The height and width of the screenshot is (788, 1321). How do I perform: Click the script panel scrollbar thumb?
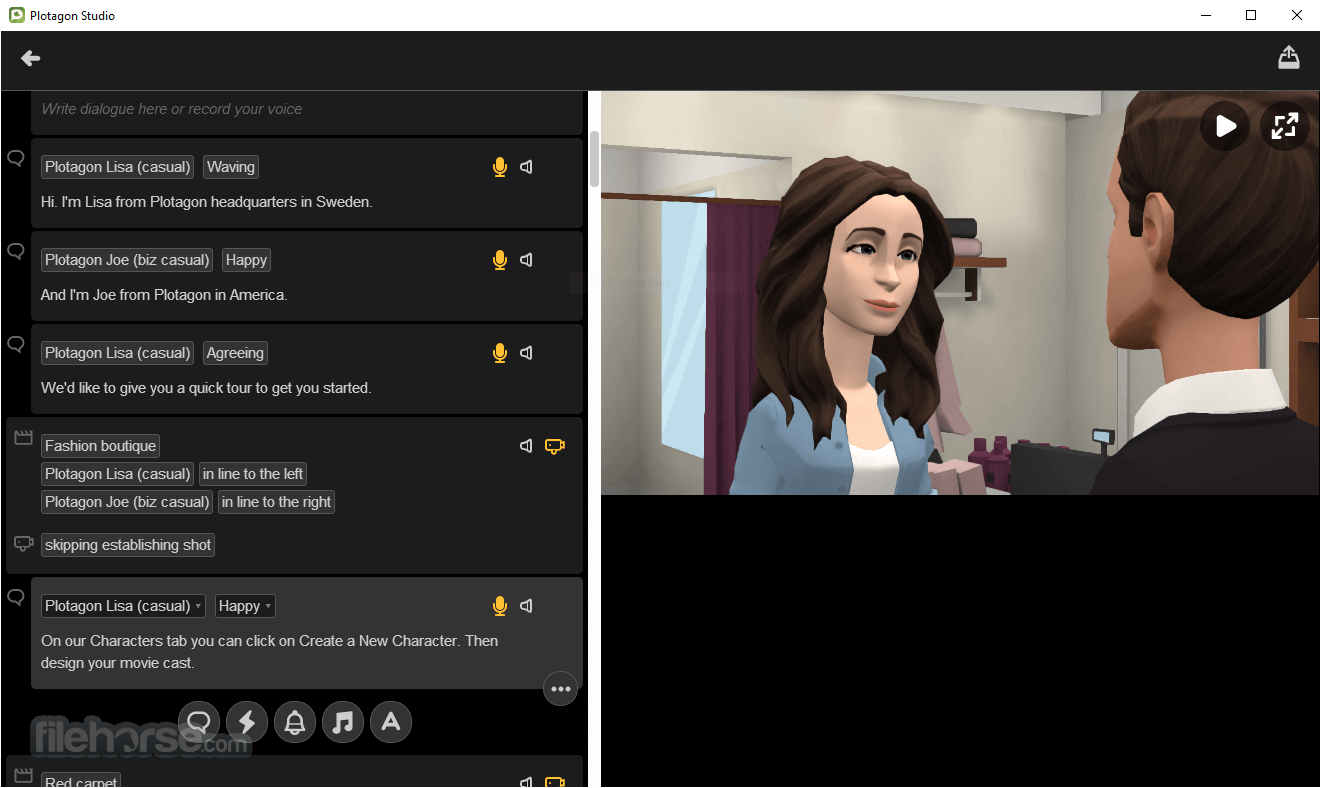(x=595, y=158)
